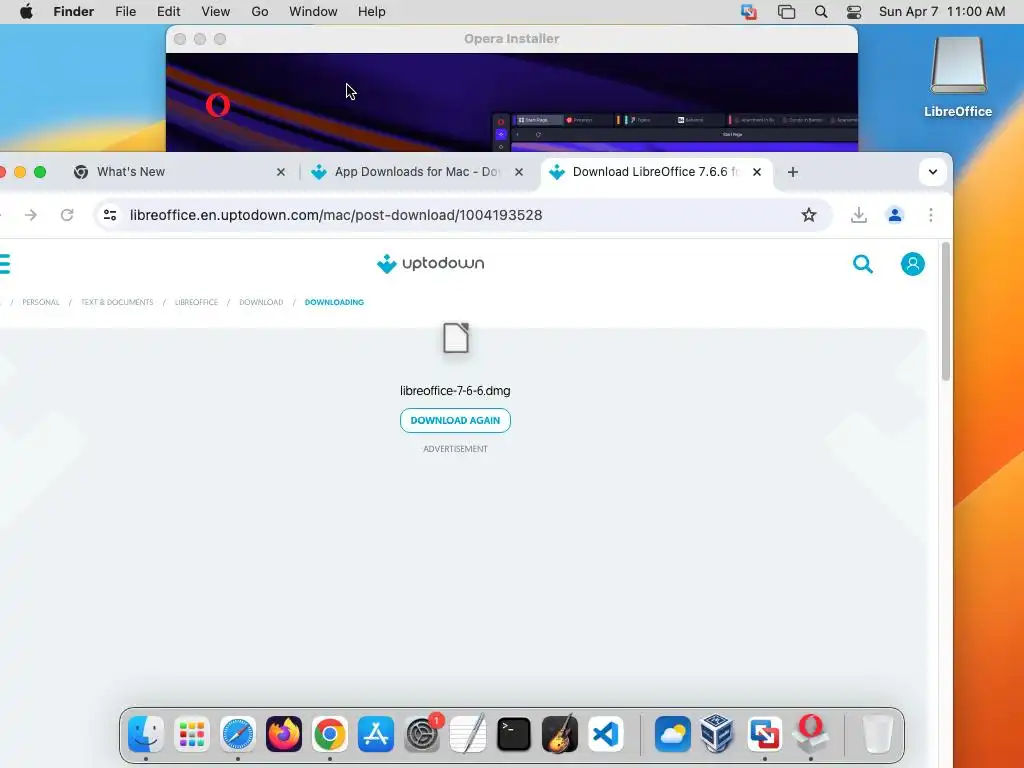Click the DOWNLOAD AGAIN button
Image resolution: width=1024 pixels, height=768 pixels.
pyautogui.click(x=455, y=421)
